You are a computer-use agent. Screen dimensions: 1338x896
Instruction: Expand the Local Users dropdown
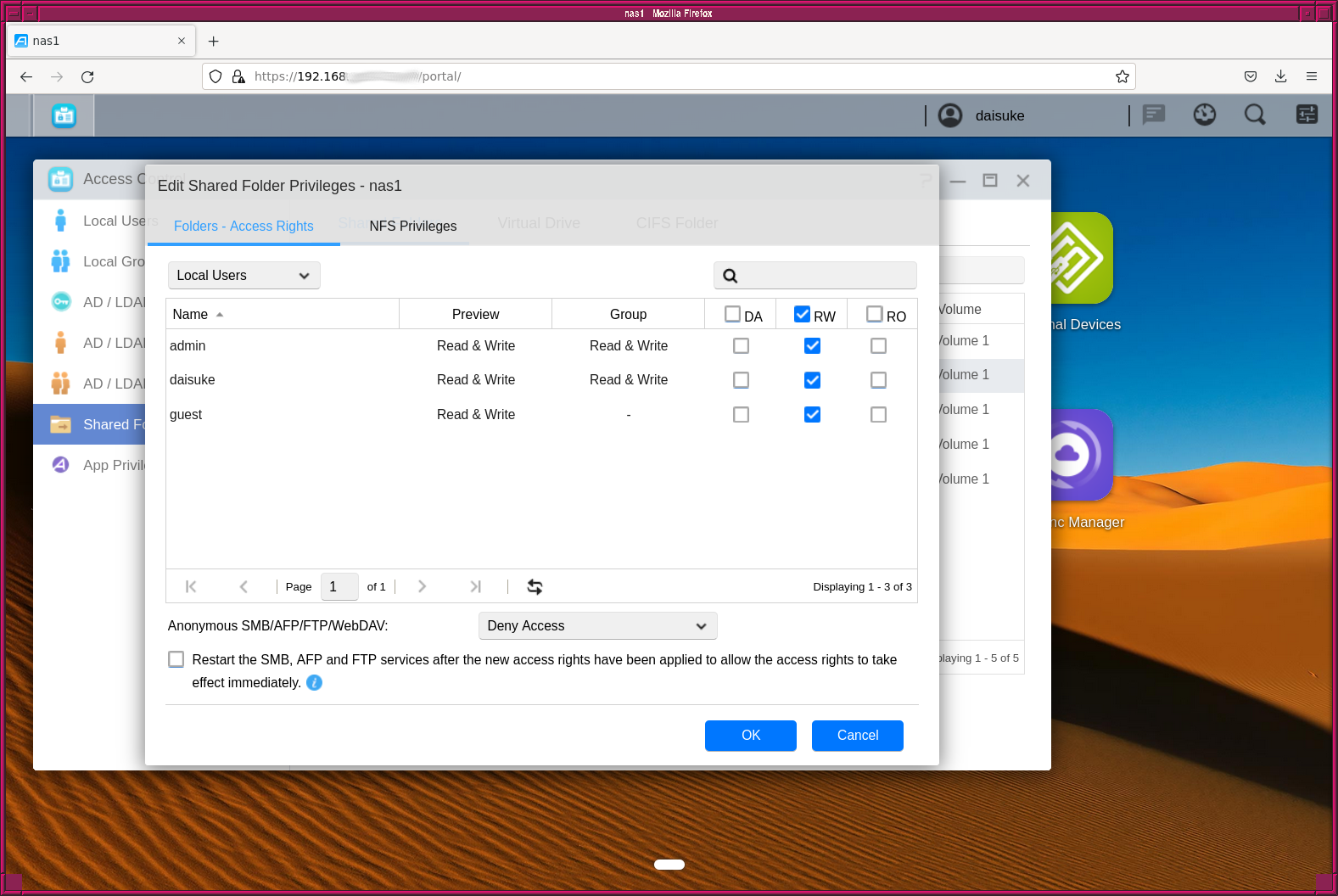click(x=244, y=275)
